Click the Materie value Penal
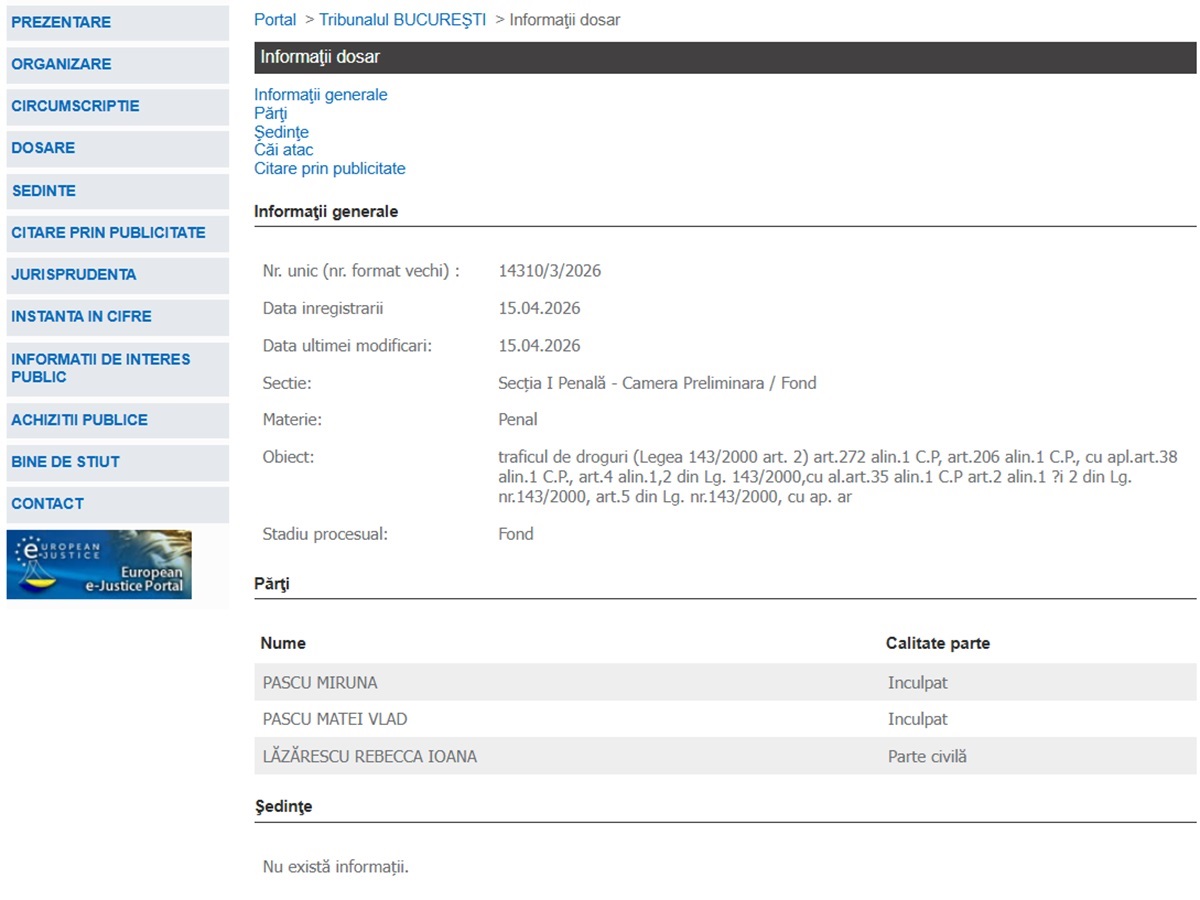 pyautogui.click(x=518, y=420)
